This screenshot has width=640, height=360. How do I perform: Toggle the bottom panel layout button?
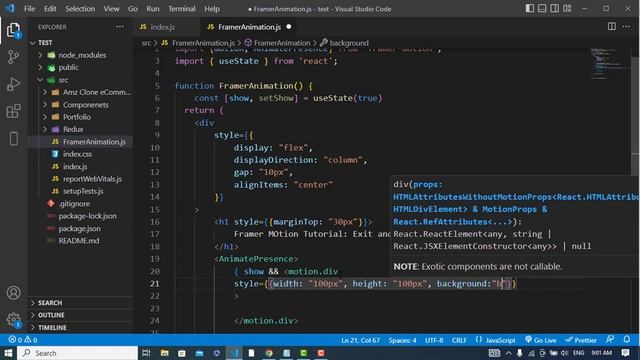click(x=542, y=8)
